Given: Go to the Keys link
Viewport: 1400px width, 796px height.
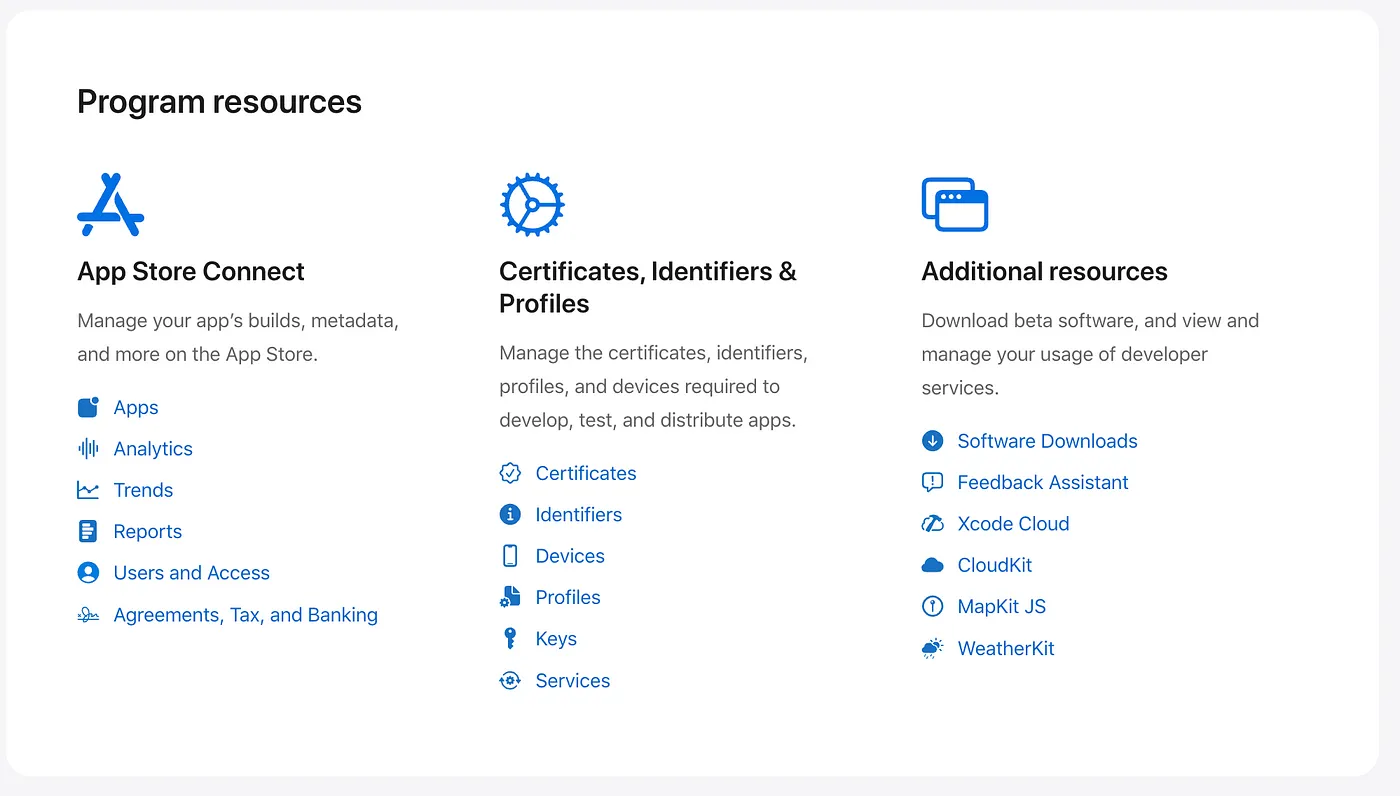Looking at the screenshot, I should pyautogui.click(x=556, y=639).
